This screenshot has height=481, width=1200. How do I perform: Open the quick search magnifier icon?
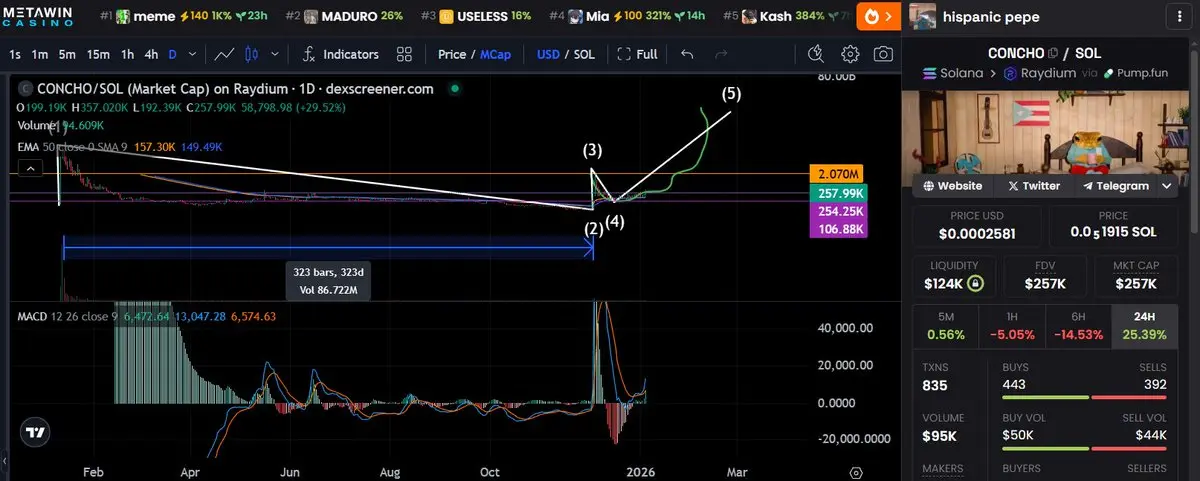tap(817, 54)
